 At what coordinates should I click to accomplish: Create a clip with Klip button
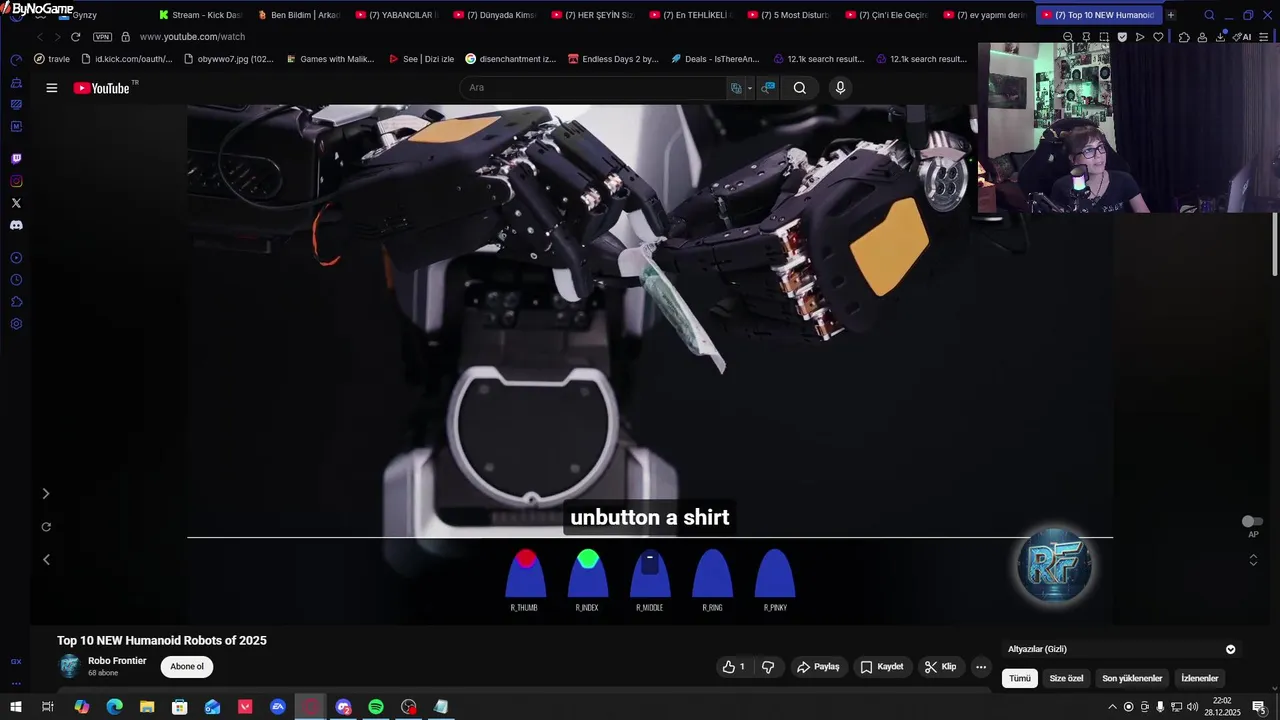(x=940, y=667)
